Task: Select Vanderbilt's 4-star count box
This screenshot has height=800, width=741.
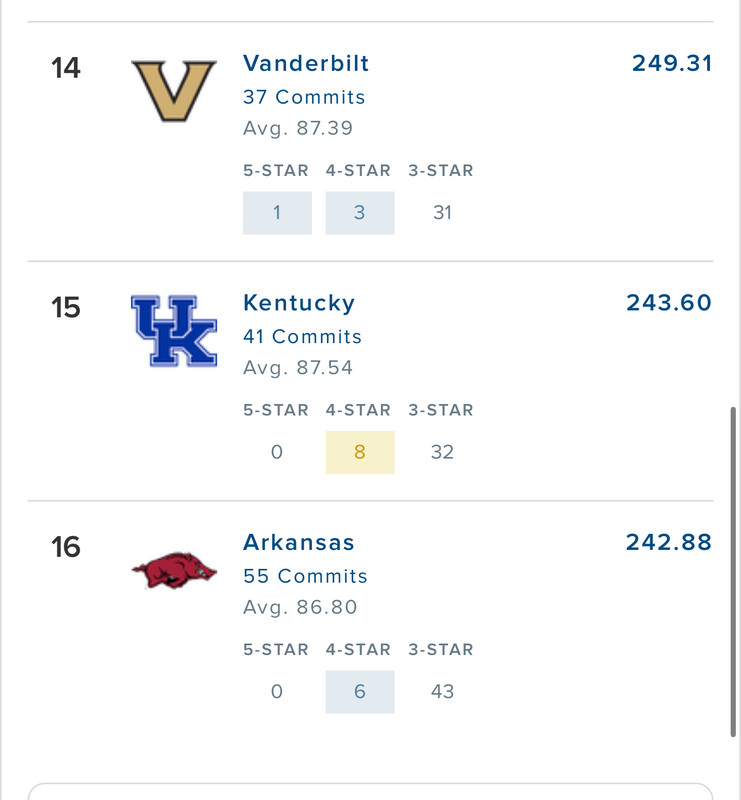Action: pos(360,212)
